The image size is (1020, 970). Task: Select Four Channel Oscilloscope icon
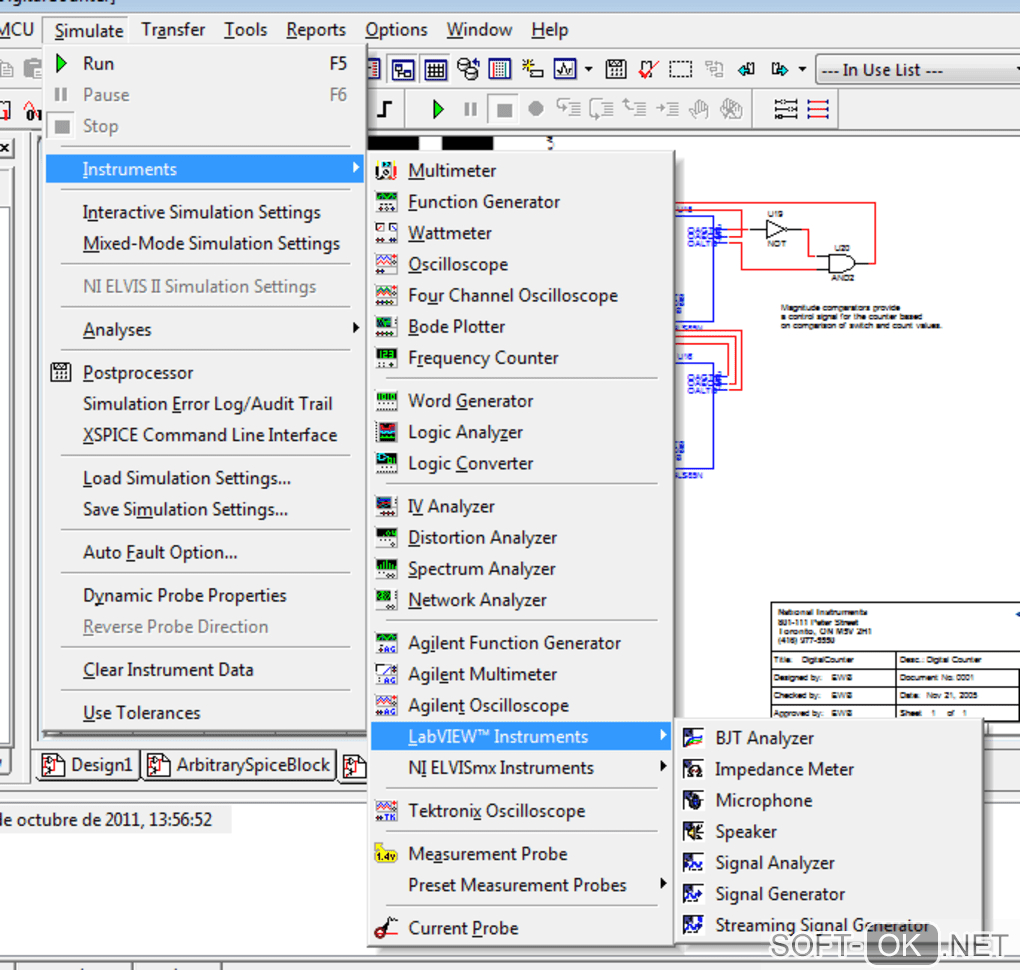tap(386, 296)
